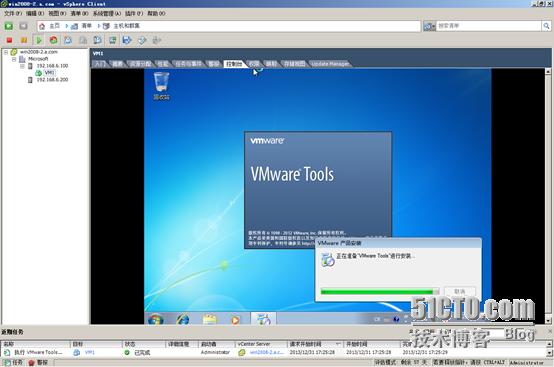Open the 系统管理(A) menu
This screenshot has height=367, width=554.
(x=107, y=13)
